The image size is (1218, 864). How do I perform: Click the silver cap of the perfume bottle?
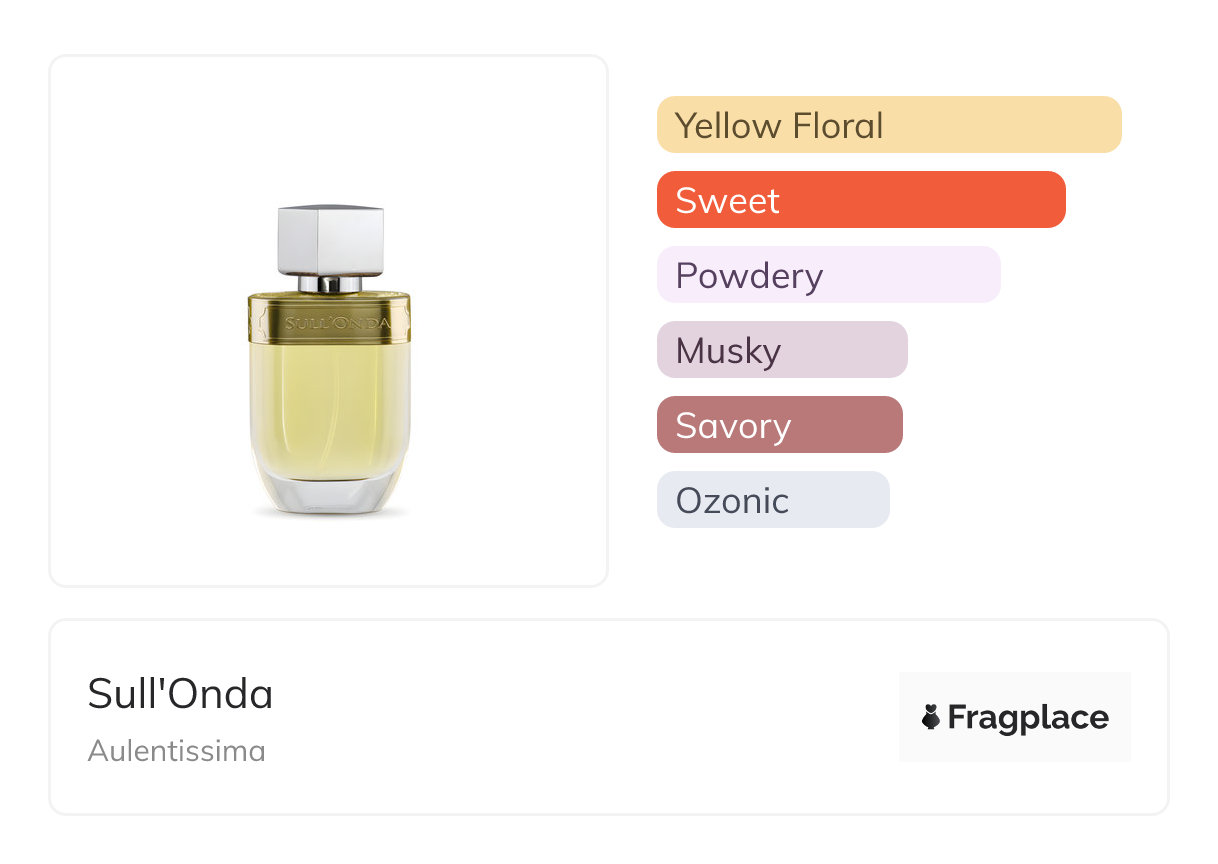pyautogui.click(x=330, y=239)
